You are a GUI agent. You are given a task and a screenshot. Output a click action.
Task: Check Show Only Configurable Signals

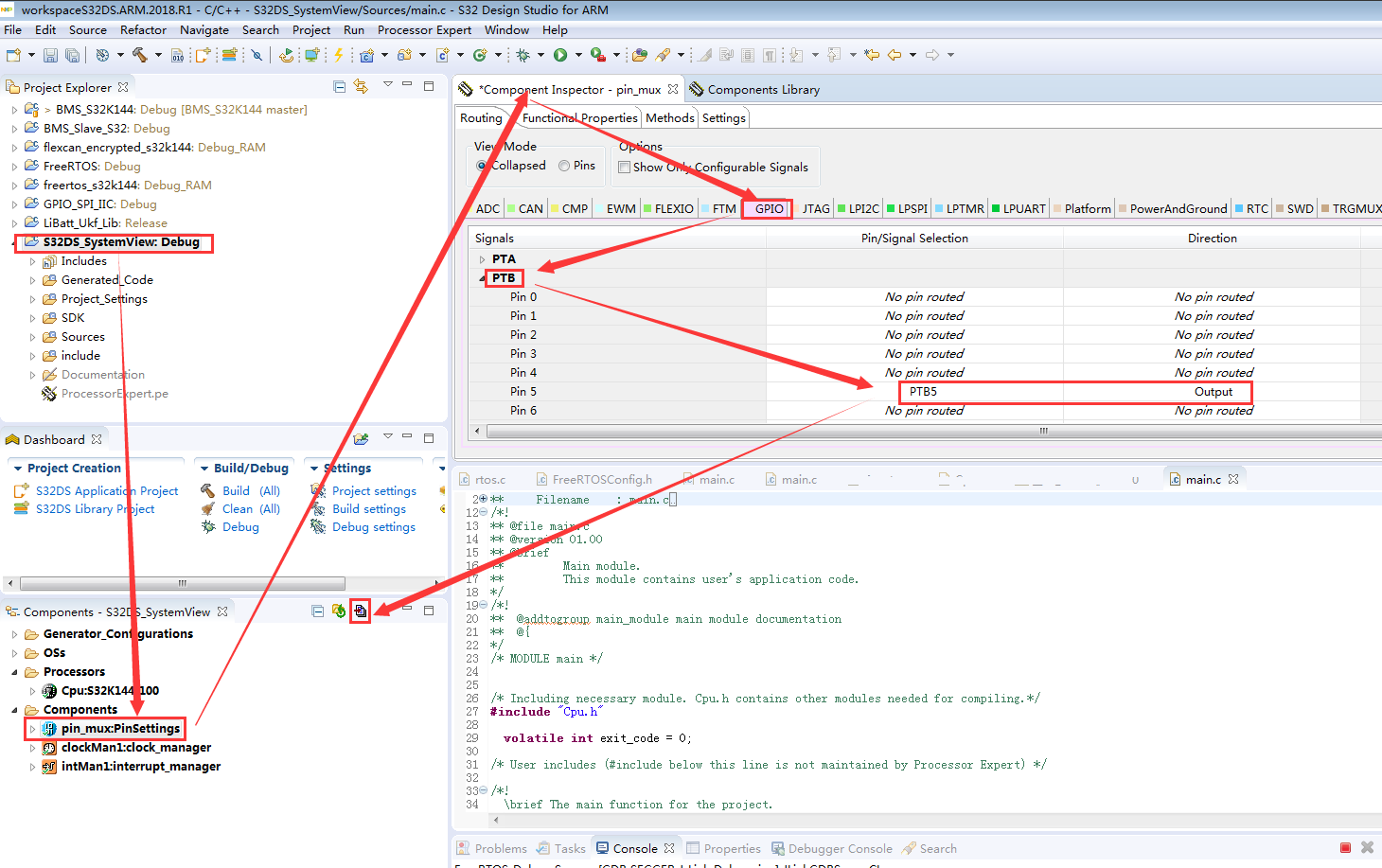click(x=625, y=168)
